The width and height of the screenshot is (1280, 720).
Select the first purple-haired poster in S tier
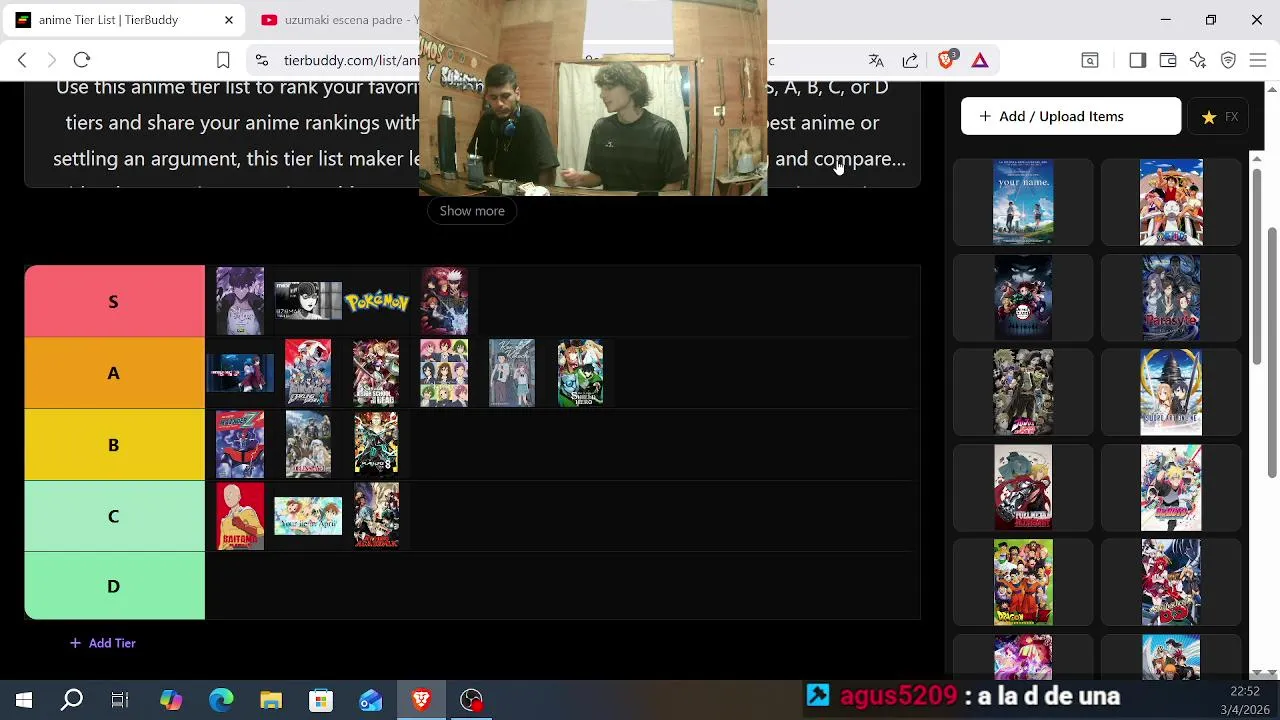pyautogui.click(x=240, y=301)
